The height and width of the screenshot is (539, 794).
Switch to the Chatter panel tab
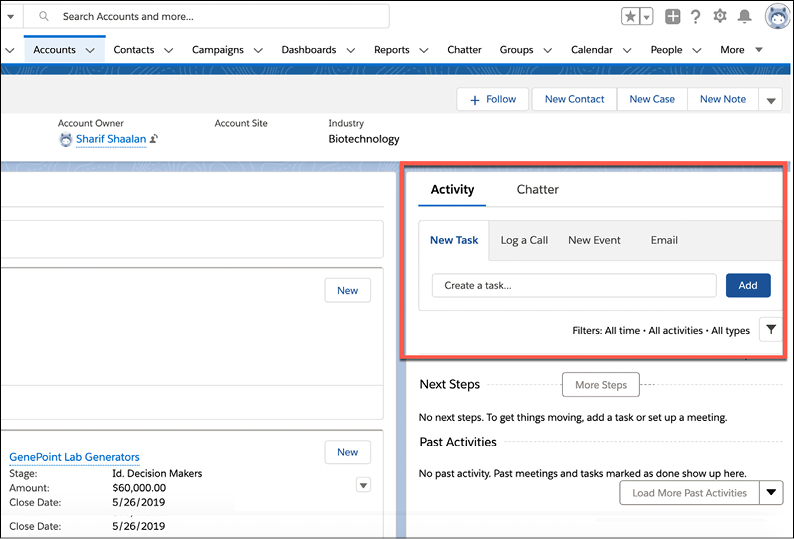click(x=537, y=189)
